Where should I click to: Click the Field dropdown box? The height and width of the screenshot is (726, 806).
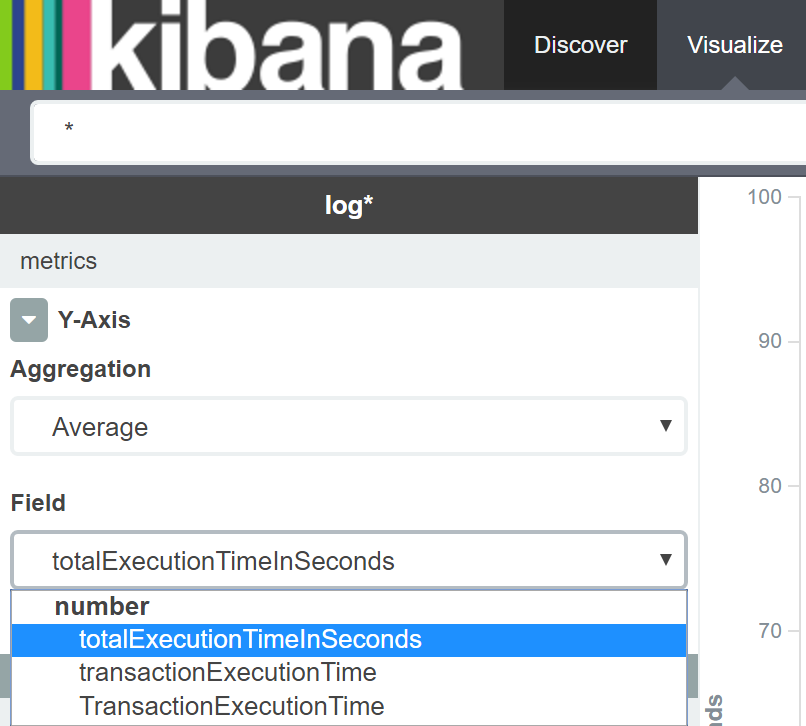(x=348, y=560)
